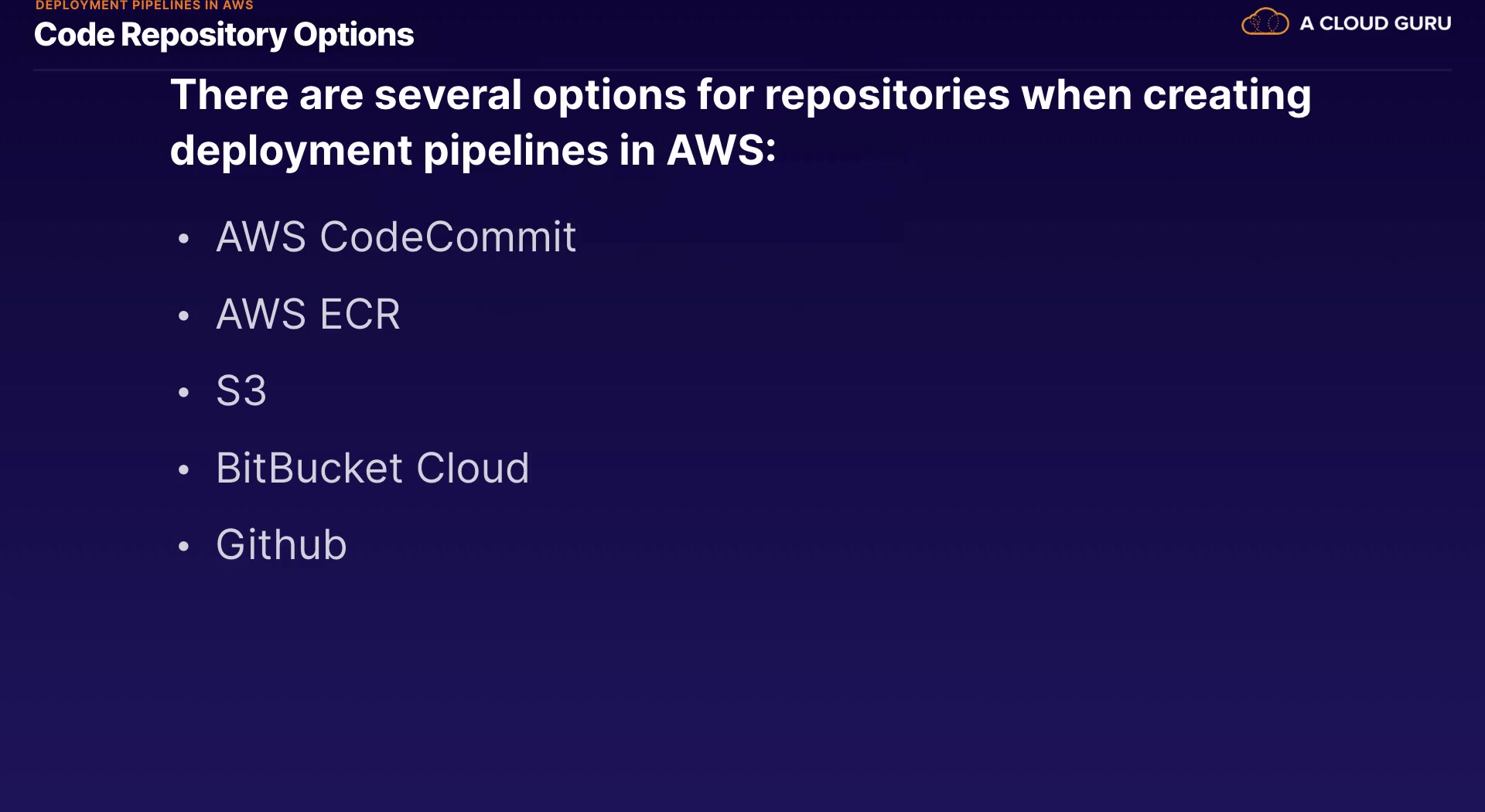The width and height of the screenshot is (1485, 812).
Task: Click the "A CLOUD GURU" brand text
Action: (1375, 23)
